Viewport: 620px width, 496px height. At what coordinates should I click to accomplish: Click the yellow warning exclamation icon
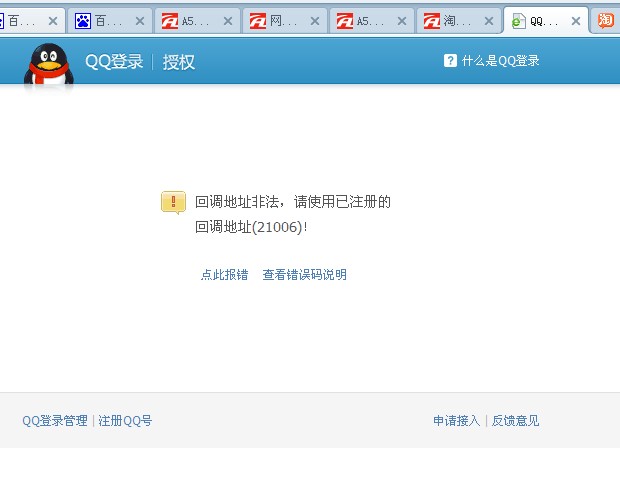pos(173,202)
